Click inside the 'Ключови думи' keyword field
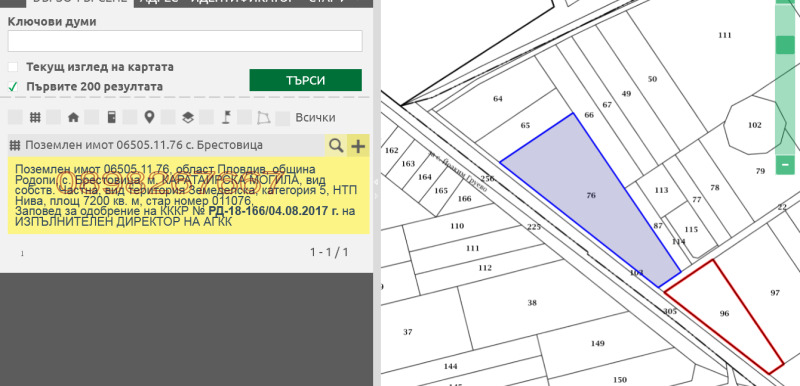Viewport: 800px width, 386px height. click(185, 41)
